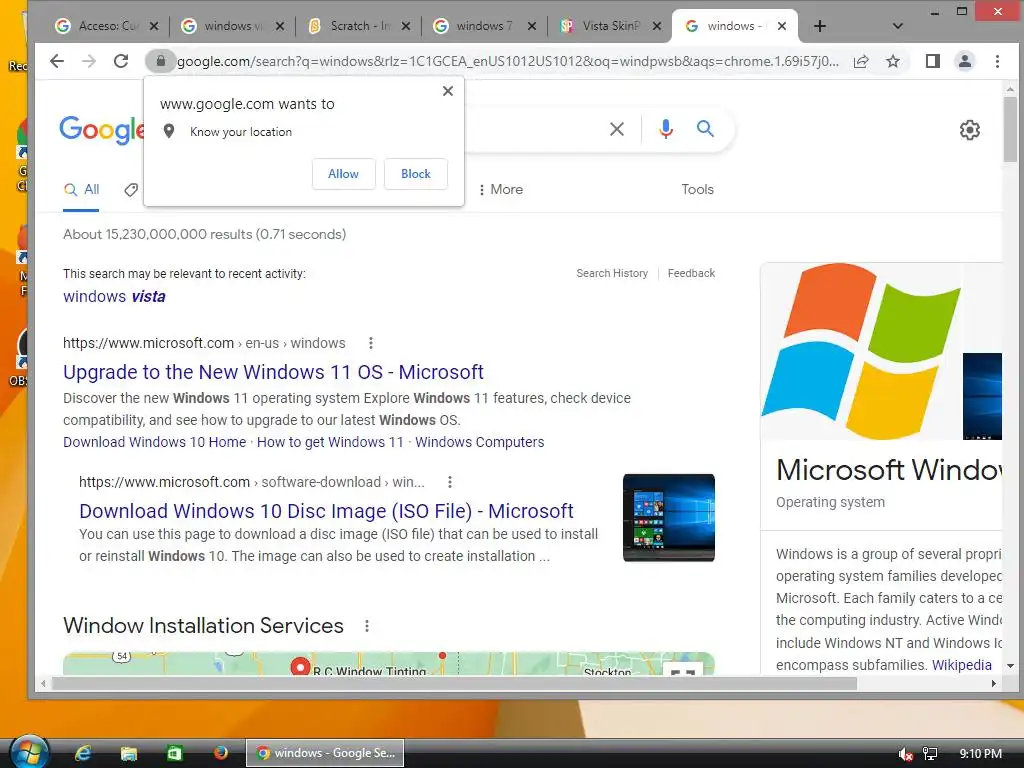Open the Chrome profile avatar icon

965,61
